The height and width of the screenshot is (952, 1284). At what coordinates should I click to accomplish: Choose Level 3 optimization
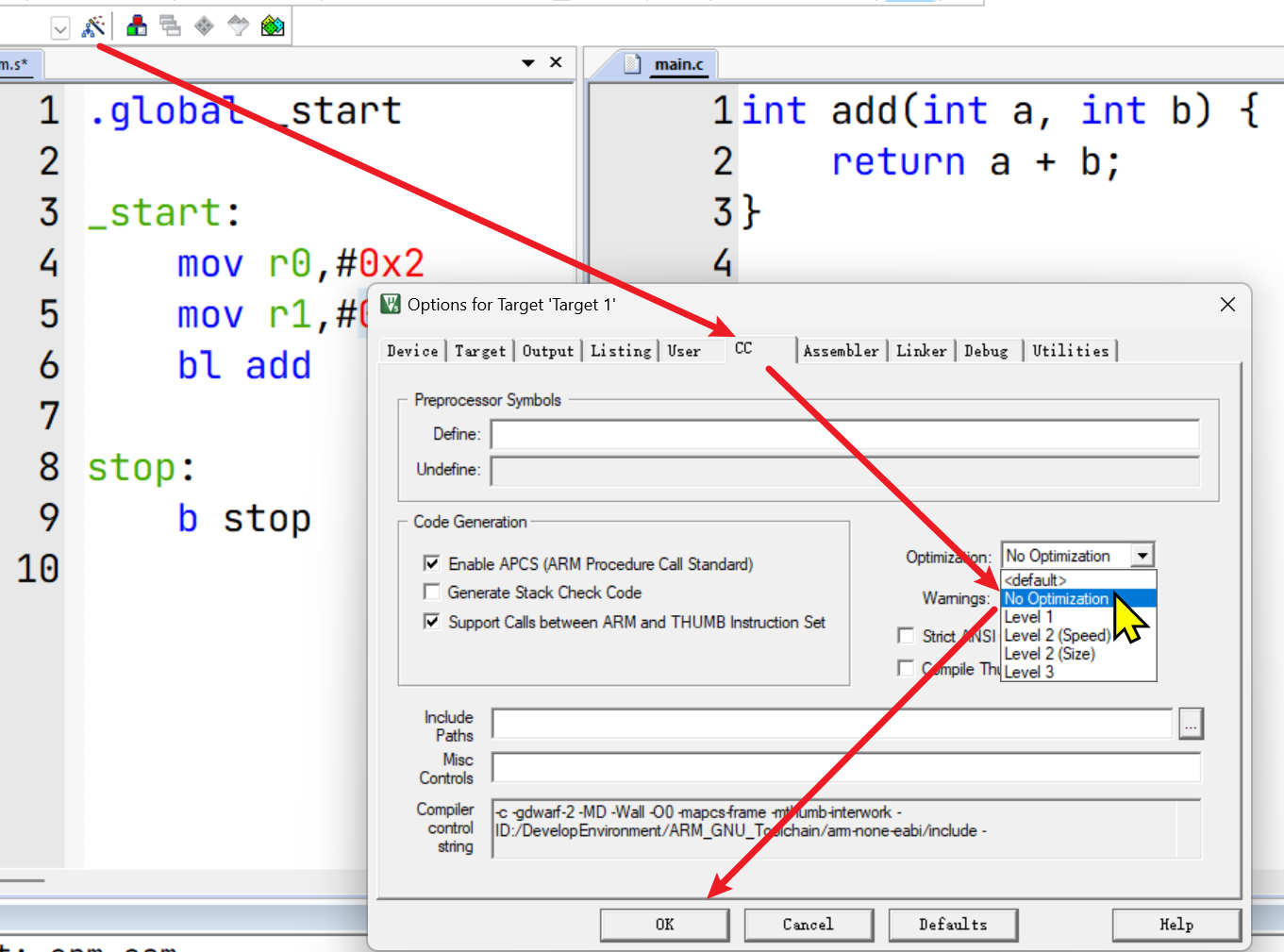1078,672
